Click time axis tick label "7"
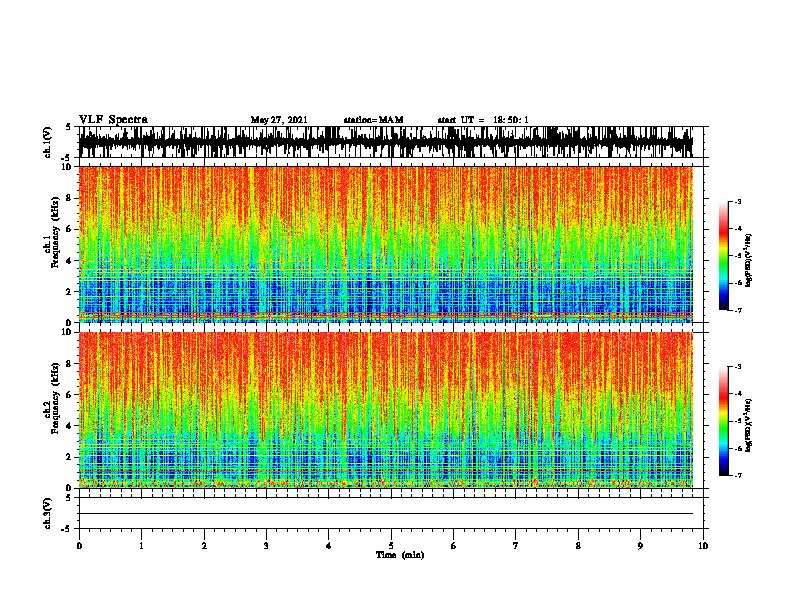 click(x=516, y=546)
